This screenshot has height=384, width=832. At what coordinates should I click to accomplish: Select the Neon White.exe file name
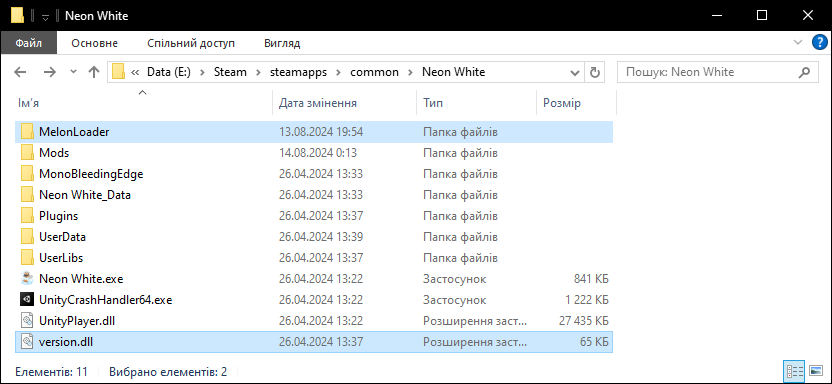(x=81, y=278)
